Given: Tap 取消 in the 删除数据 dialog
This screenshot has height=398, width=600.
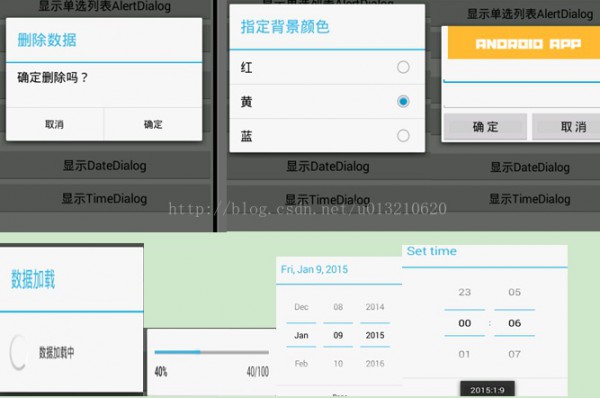Looking at the screenshot, I should [x=54, y=124].
